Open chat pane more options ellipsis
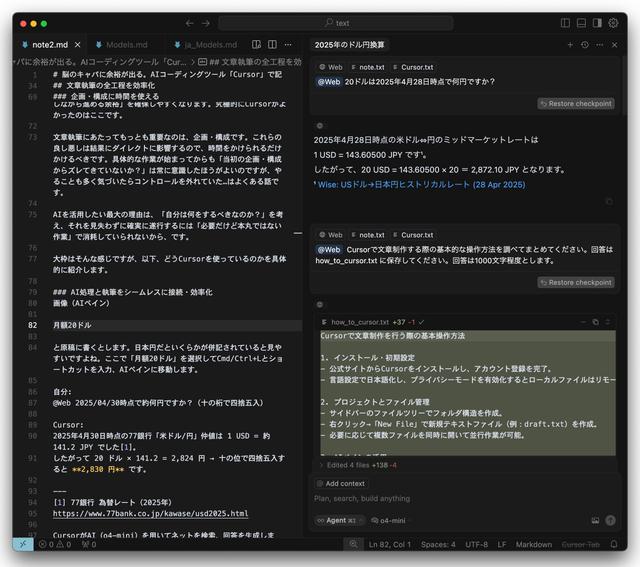 point(600,45)
